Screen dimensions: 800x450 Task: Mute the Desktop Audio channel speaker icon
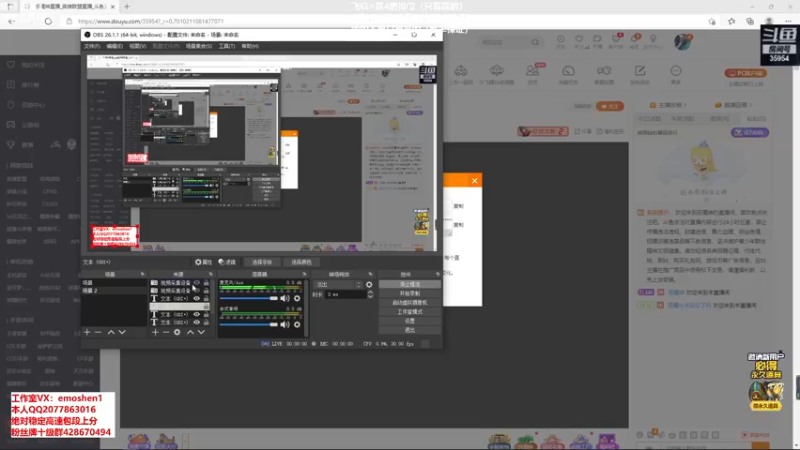click(285, 324)
